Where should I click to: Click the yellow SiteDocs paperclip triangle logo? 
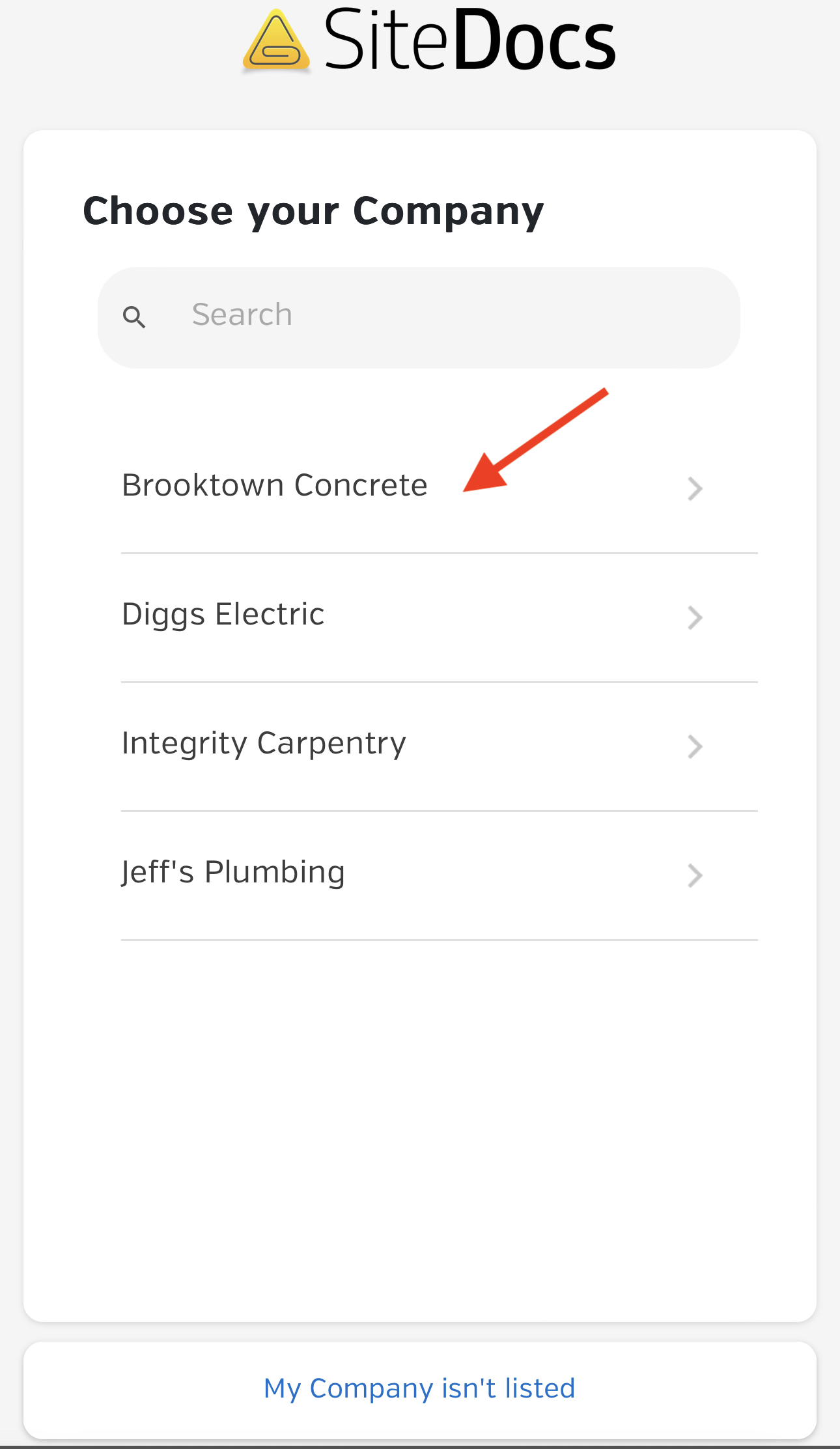276,40
